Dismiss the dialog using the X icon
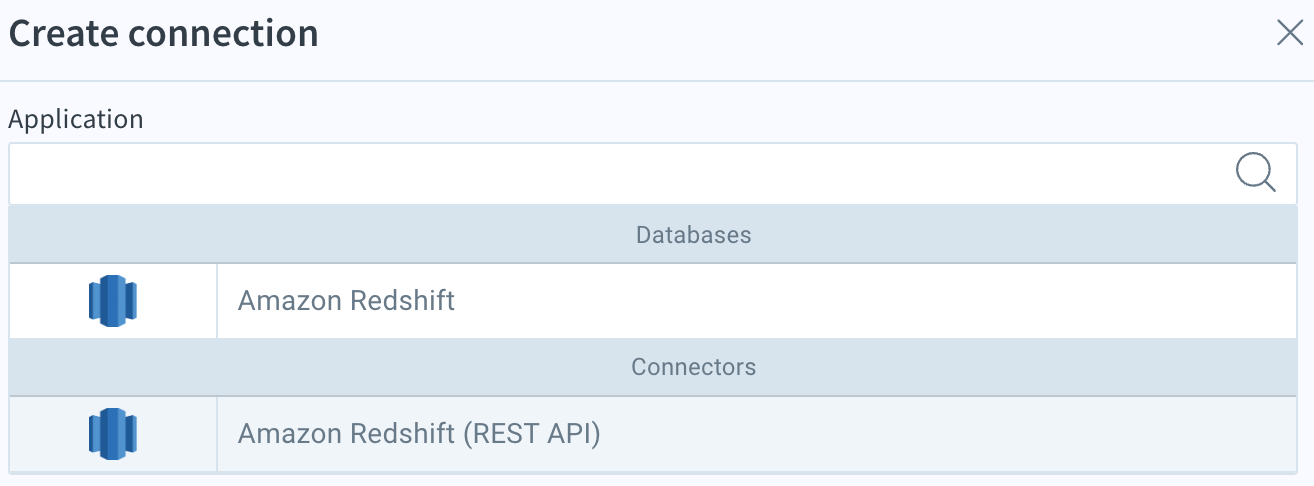Viewport: 1314px width, 486px height. pyautogui.click(x=1289, y=33)
